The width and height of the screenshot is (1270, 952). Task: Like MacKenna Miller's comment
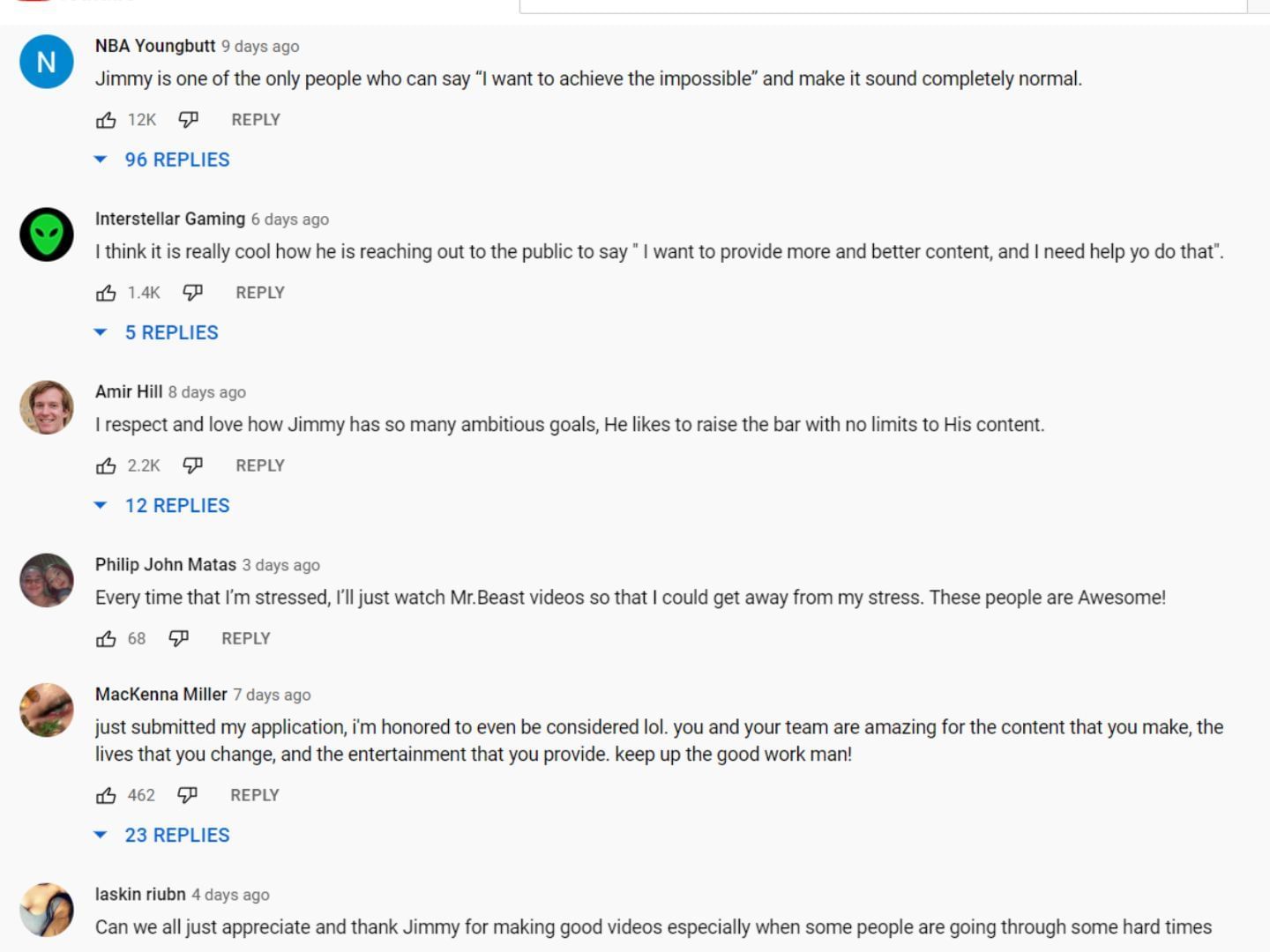click(x=106, y=794)
